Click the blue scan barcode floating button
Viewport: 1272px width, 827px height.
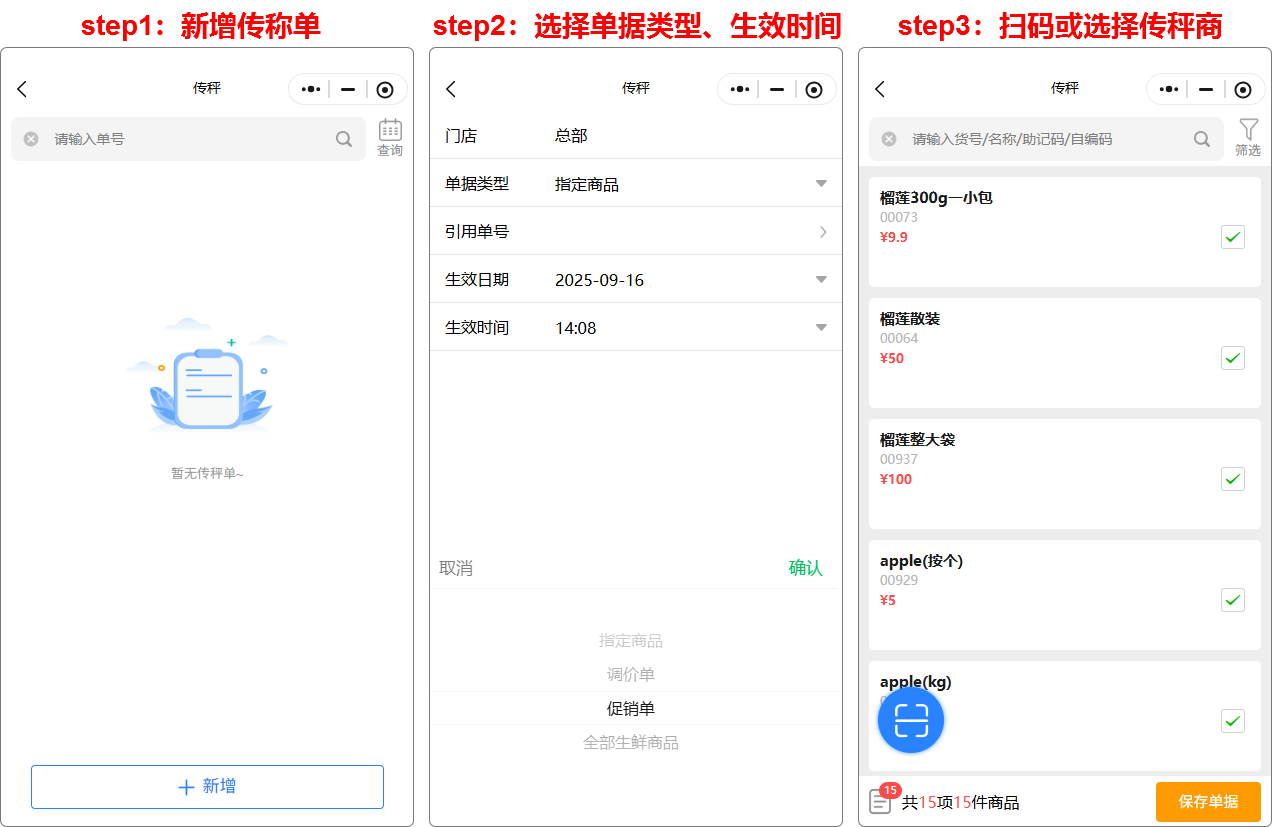click(x=911, y=720)
